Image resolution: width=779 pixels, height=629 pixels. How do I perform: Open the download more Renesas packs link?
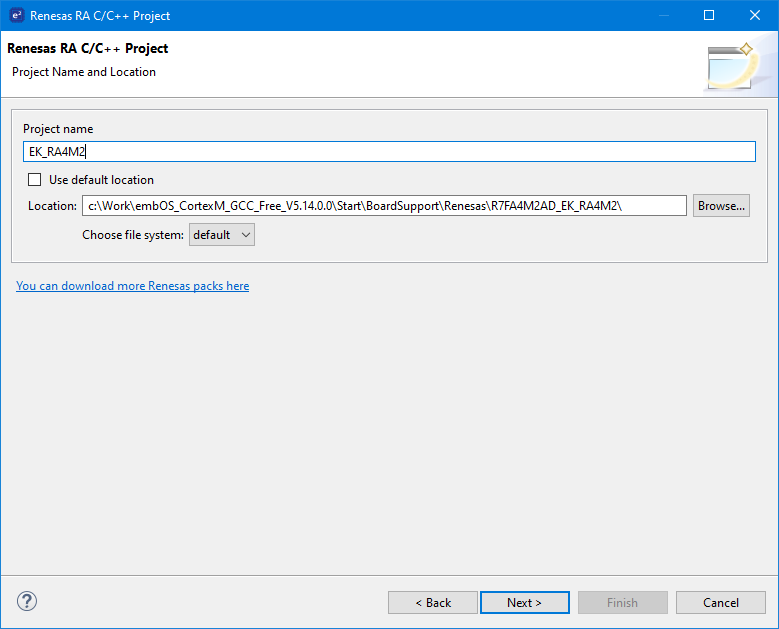[133, 286]
